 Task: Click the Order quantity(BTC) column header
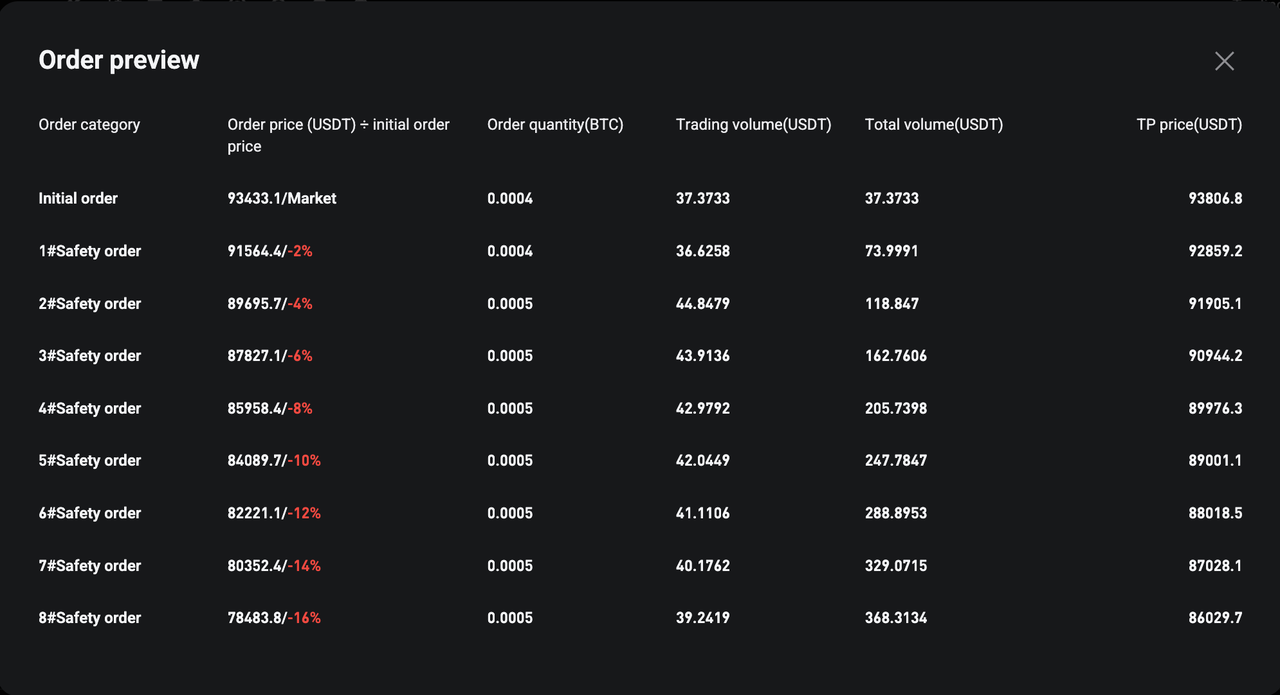[555, 125]
